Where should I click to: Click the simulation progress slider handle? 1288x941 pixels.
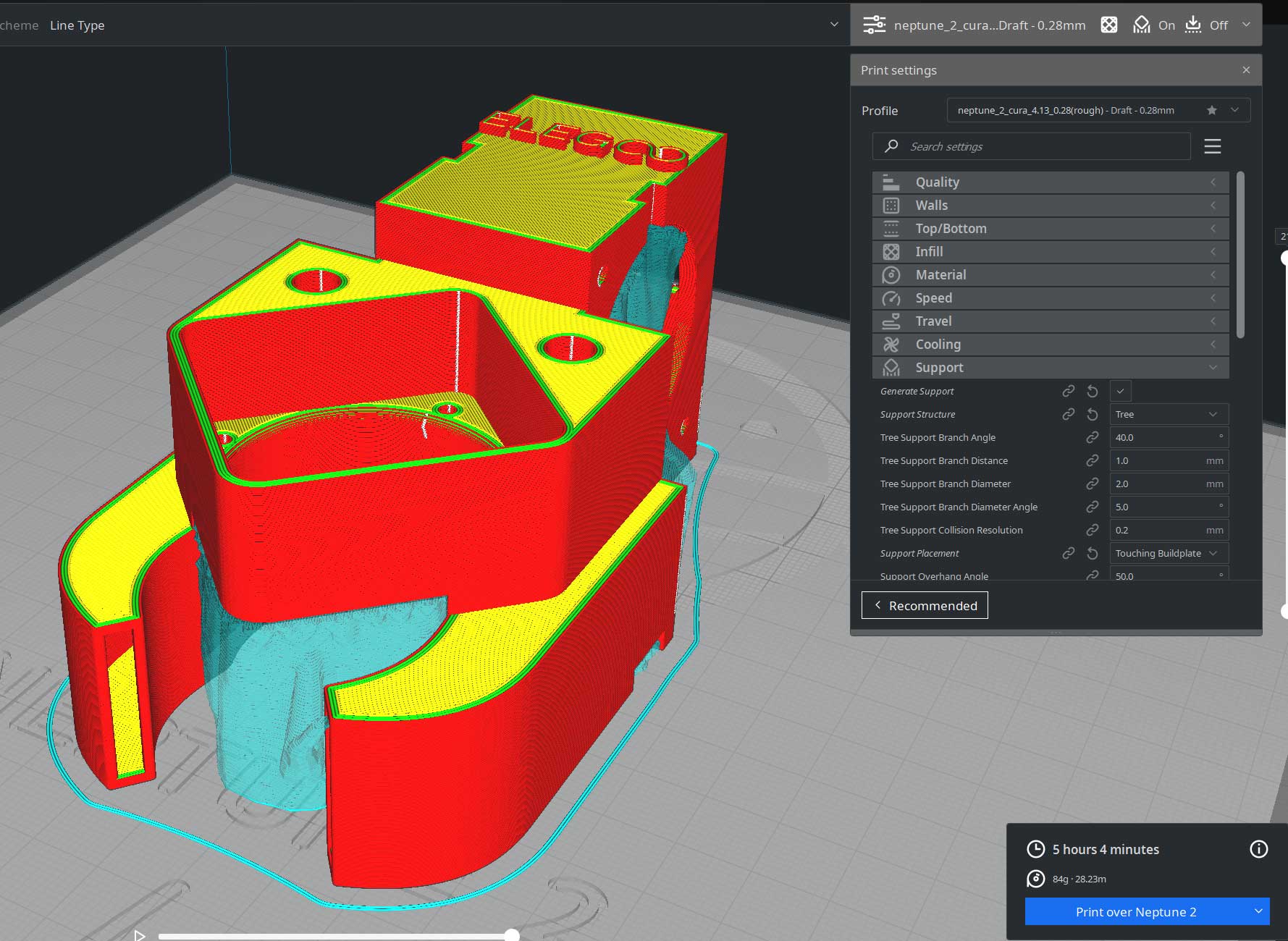tap(512, 935)
